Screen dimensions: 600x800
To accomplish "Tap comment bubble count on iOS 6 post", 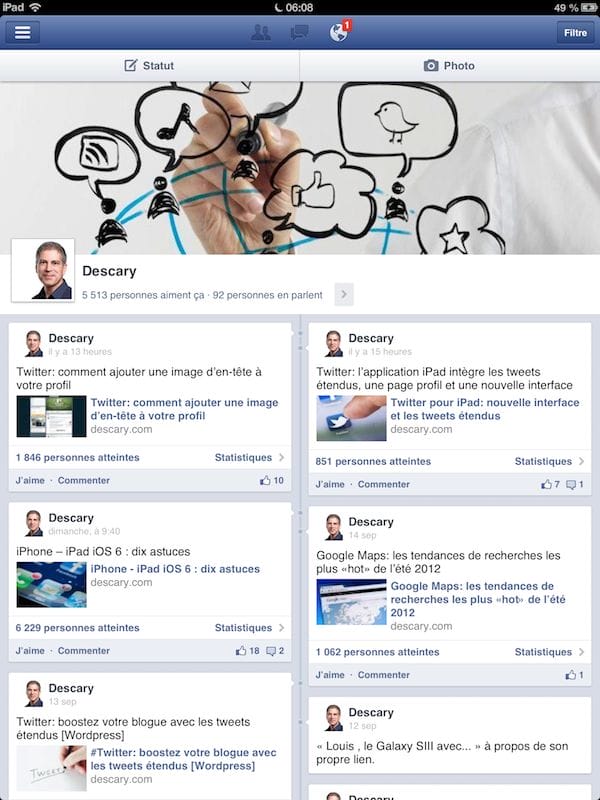I will (x=276, y=651).
